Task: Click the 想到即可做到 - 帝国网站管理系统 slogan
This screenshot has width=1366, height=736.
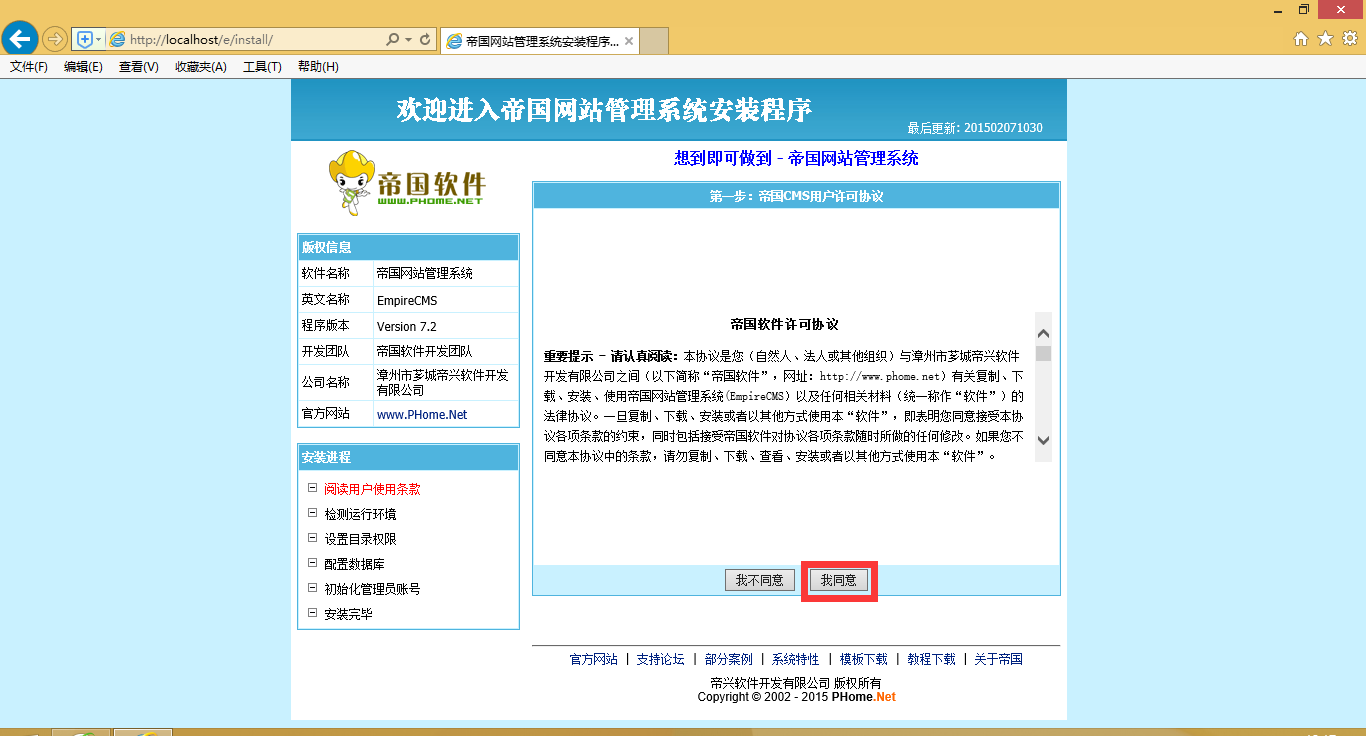Action: pyautogui.click(x=797, y=158)
